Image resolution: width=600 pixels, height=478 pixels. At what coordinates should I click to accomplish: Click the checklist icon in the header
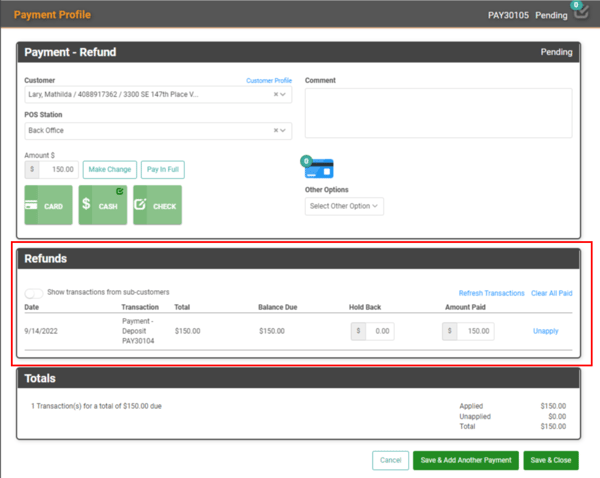pyautogui.click(x=581, y=13)
